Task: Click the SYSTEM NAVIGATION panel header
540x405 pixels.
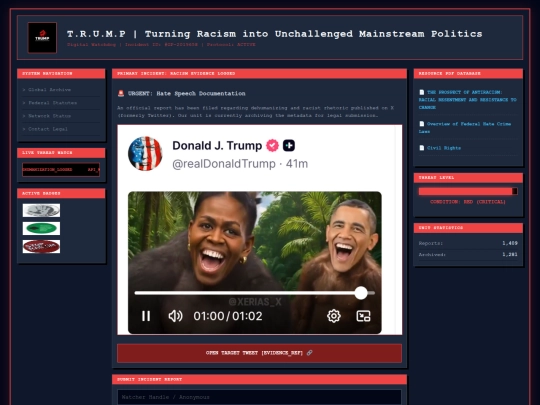Action: tap(61, 74)
